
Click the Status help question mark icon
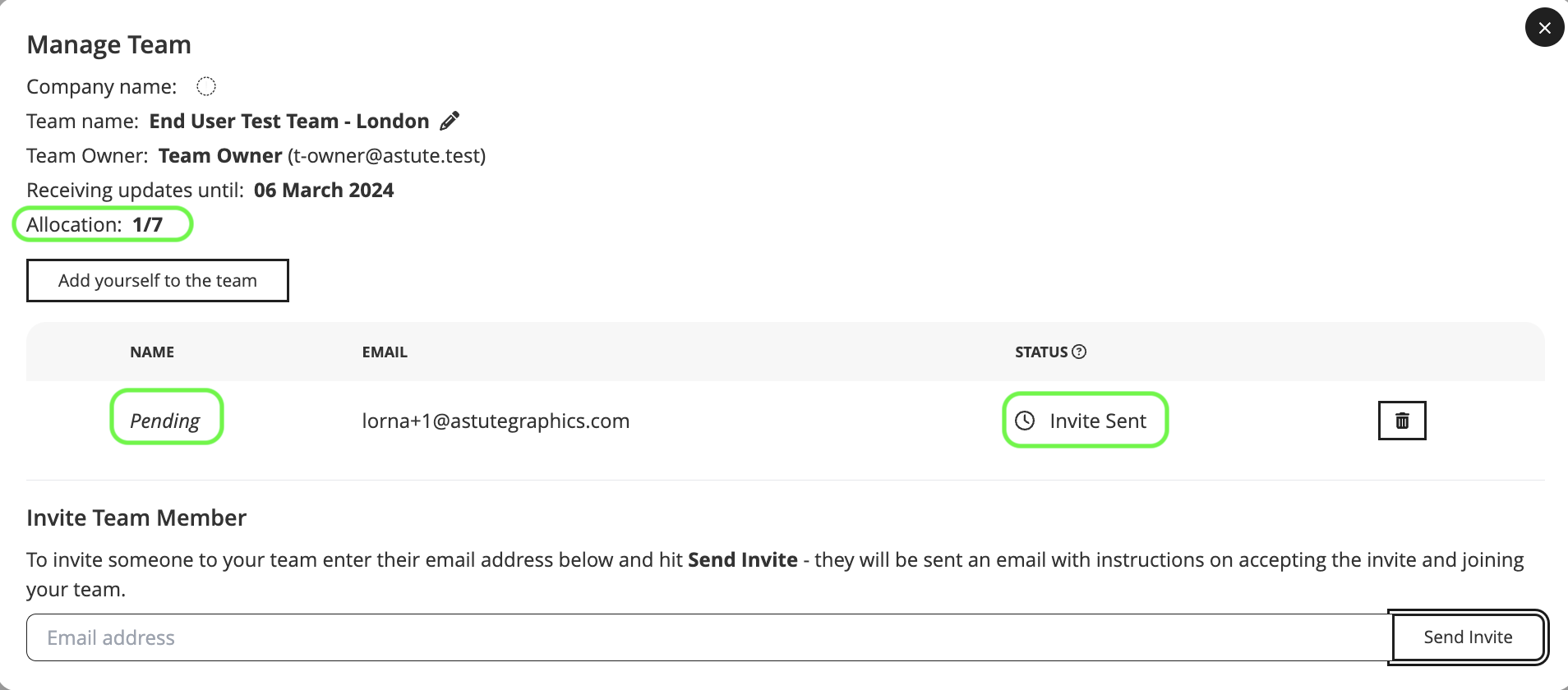[x=1079, y=352]
